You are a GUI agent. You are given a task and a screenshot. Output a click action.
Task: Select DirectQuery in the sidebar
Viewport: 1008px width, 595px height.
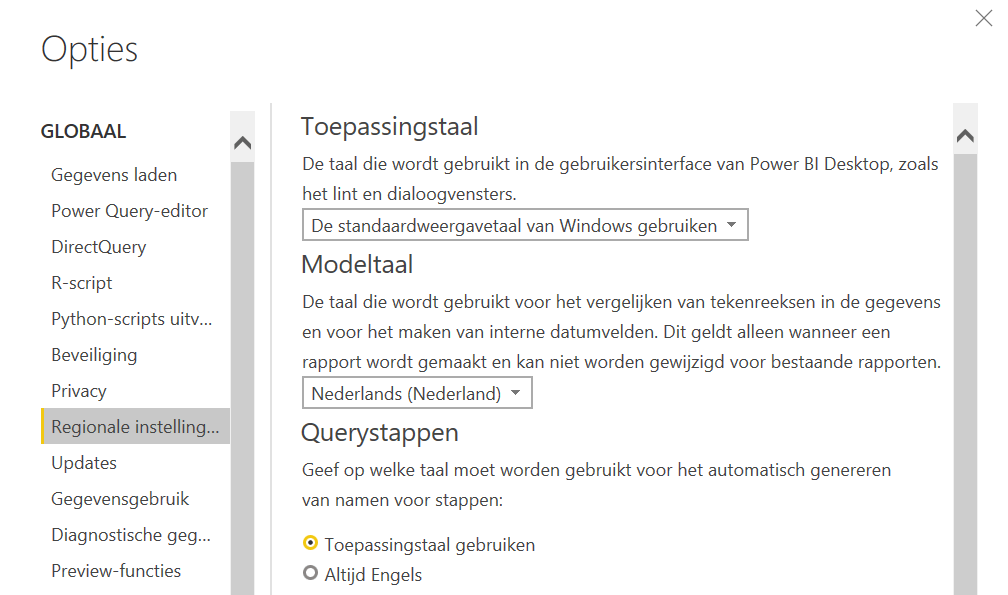98,247
